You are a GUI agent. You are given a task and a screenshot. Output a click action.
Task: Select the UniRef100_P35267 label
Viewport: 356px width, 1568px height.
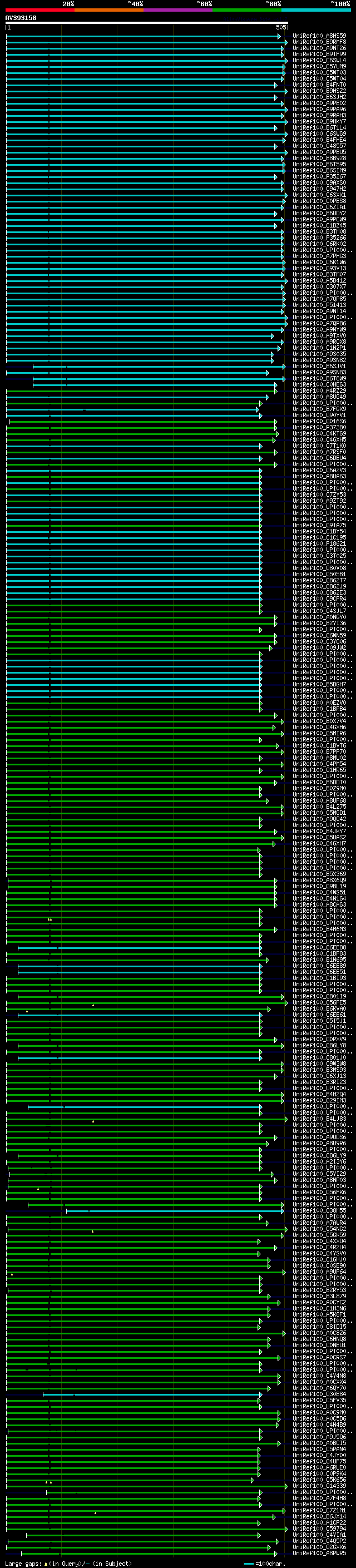click(x=319, y=176)
